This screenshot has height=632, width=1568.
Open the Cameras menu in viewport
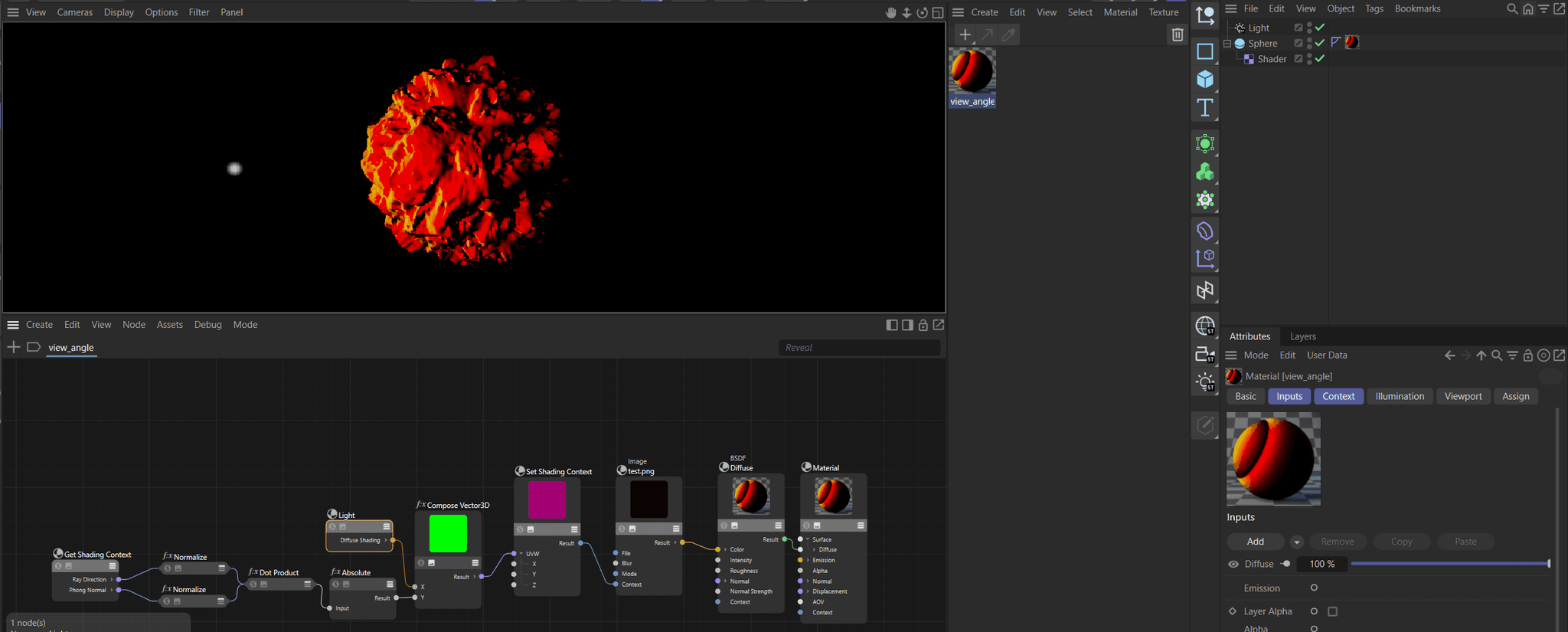point(75,12)
